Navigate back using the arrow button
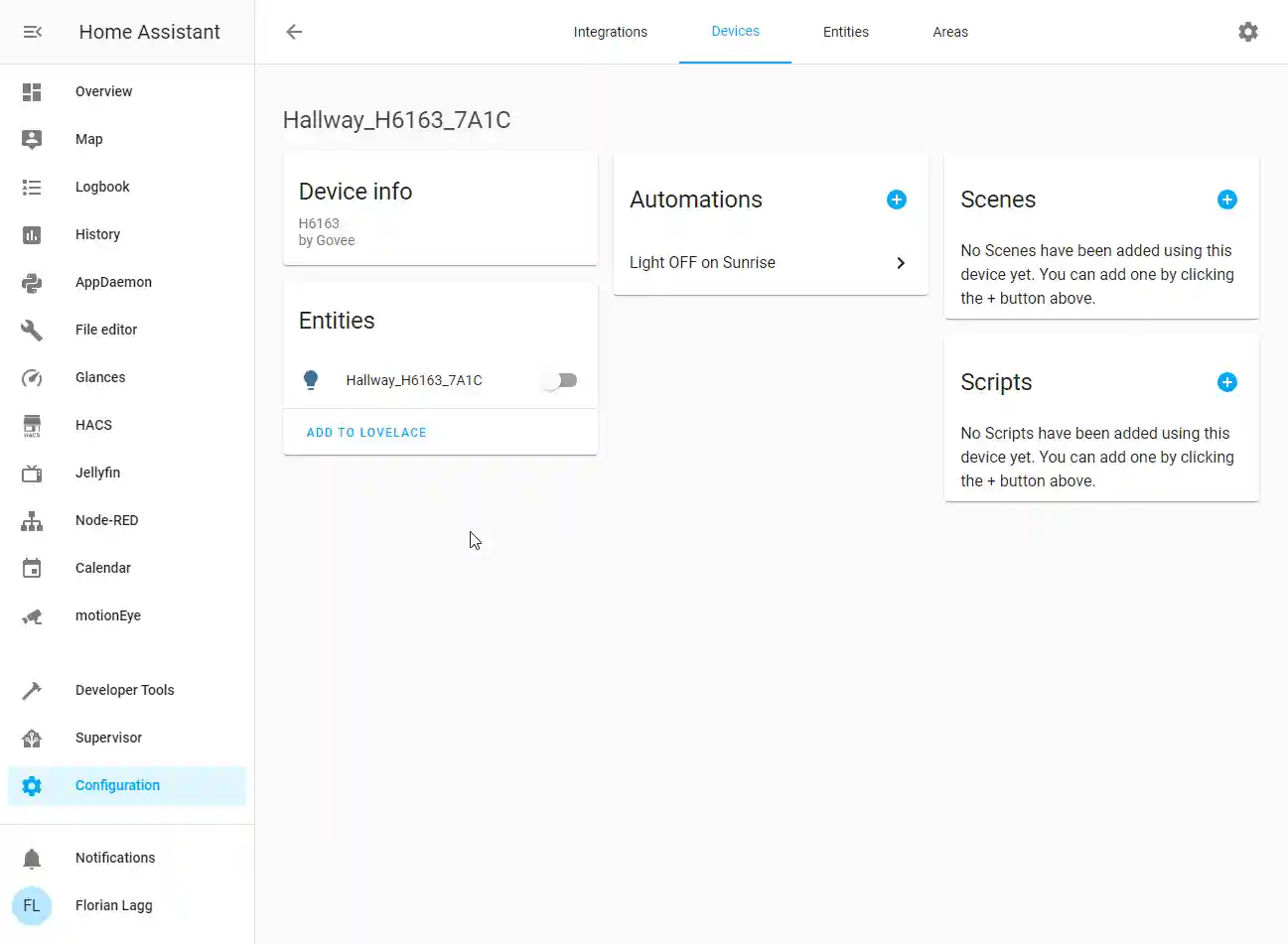The height and width of the screenshot is (944, 1288). tap(293, 32)
